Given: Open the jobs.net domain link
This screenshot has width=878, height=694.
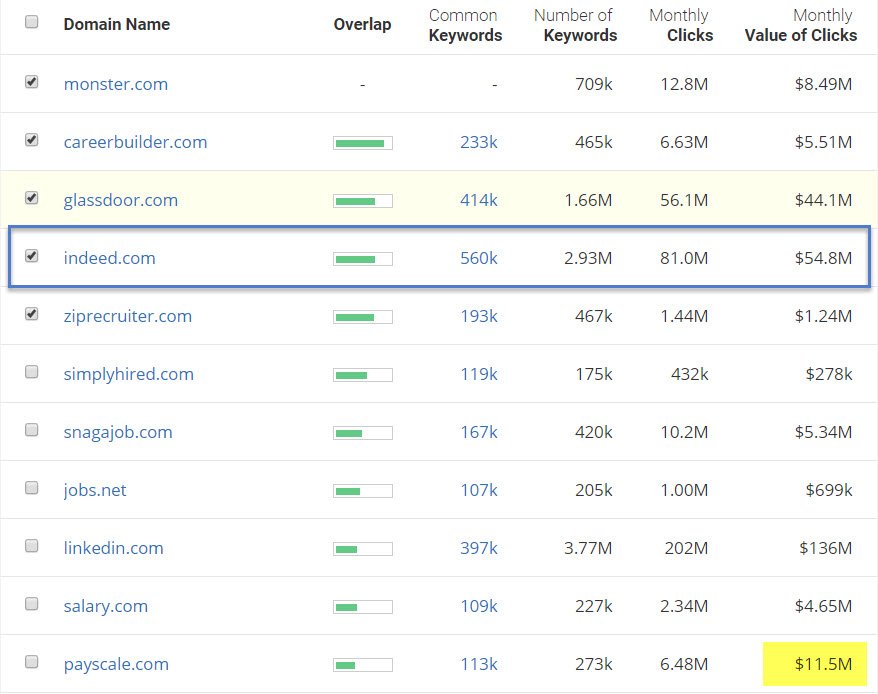Looking at the screenshot, I should click(x=95, y=490).
